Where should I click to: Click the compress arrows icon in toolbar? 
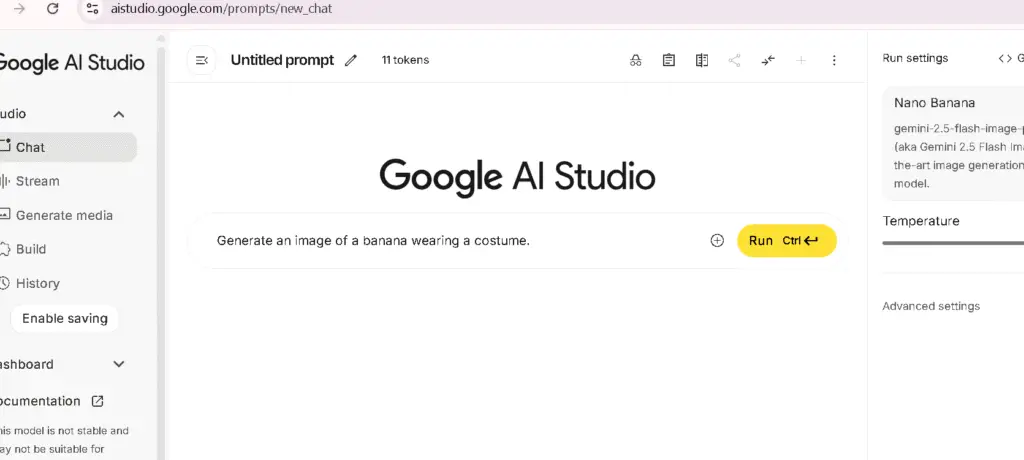click(768, 61)
